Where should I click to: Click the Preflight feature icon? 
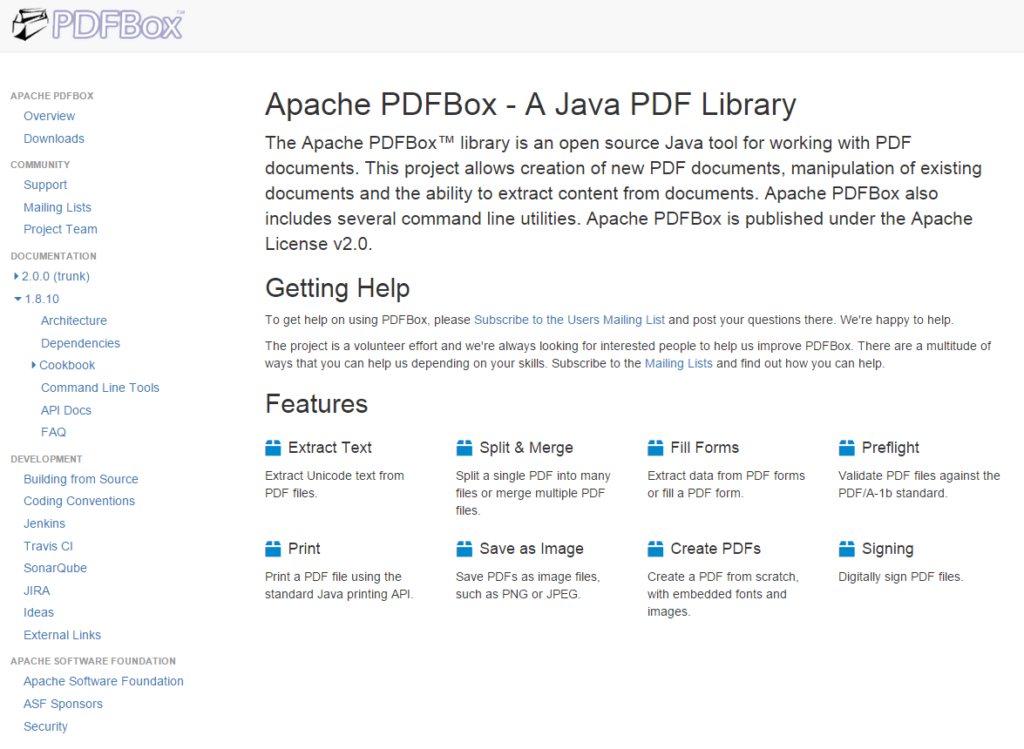(846, 448)
